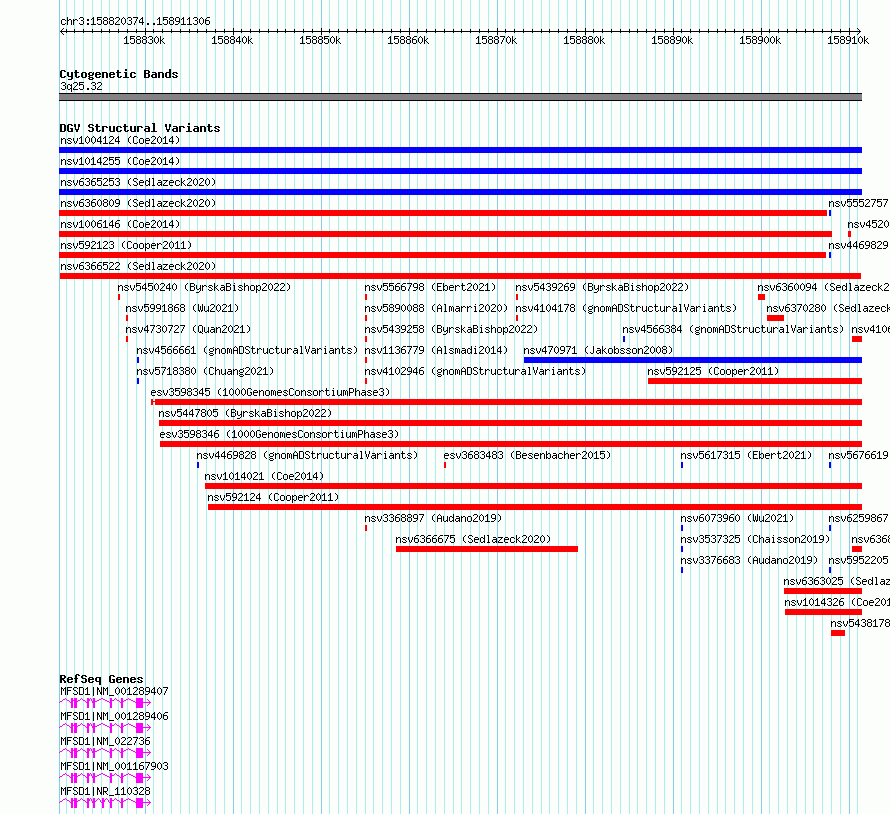Click the 158830k ruler position label
This screenshot has height=814, width=890.
click(x=144, y=40)
